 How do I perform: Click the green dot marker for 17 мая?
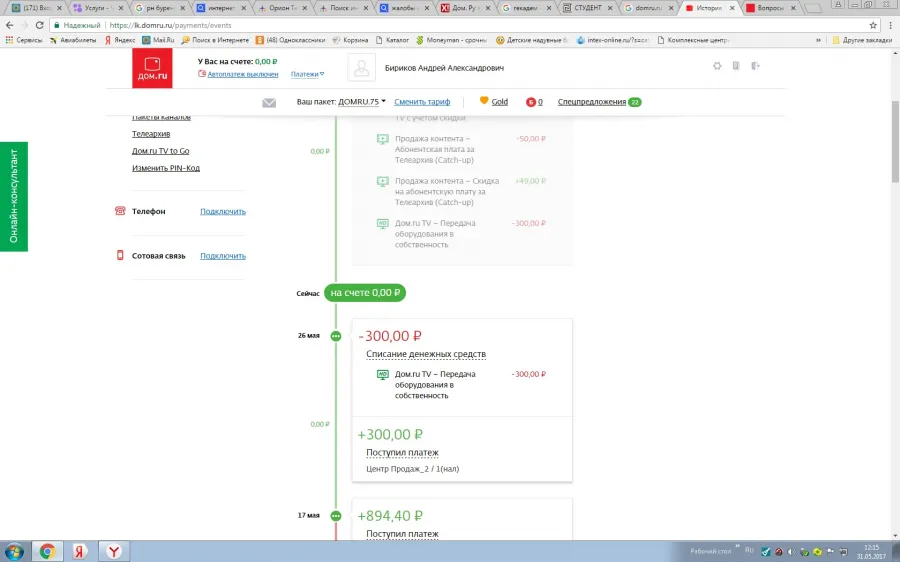point(336,516)
